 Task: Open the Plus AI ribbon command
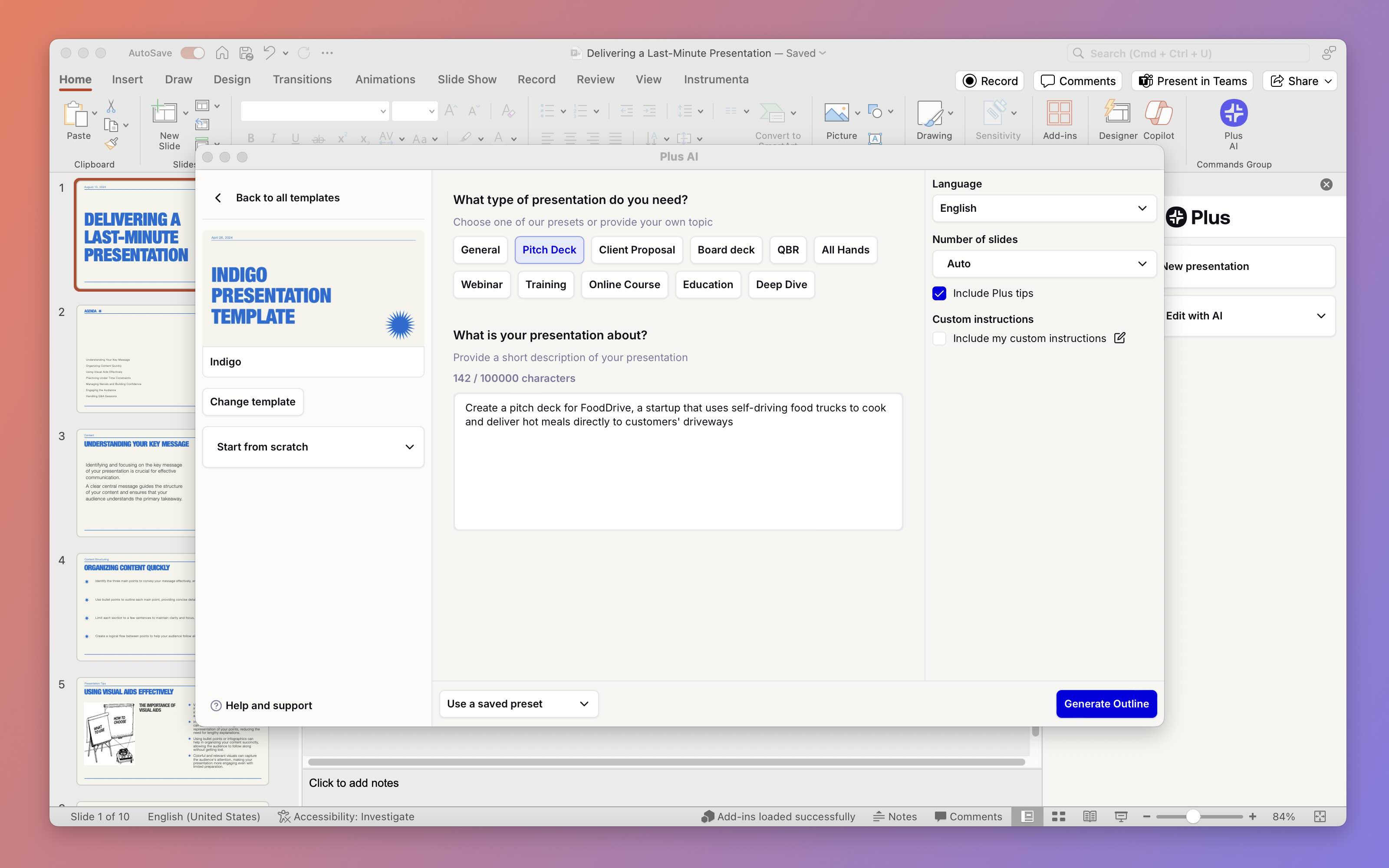1233,123
